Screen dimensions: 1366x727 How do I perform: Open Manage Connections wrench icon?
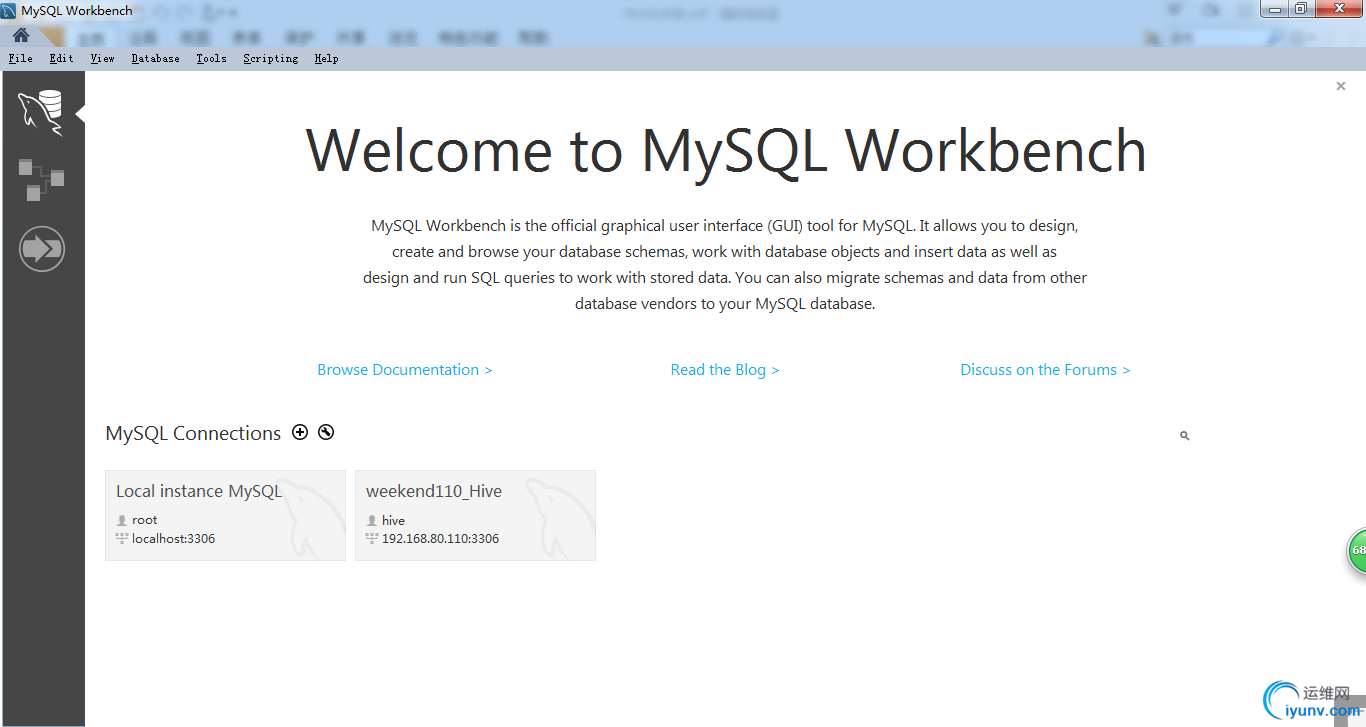[x=326, y=432]
